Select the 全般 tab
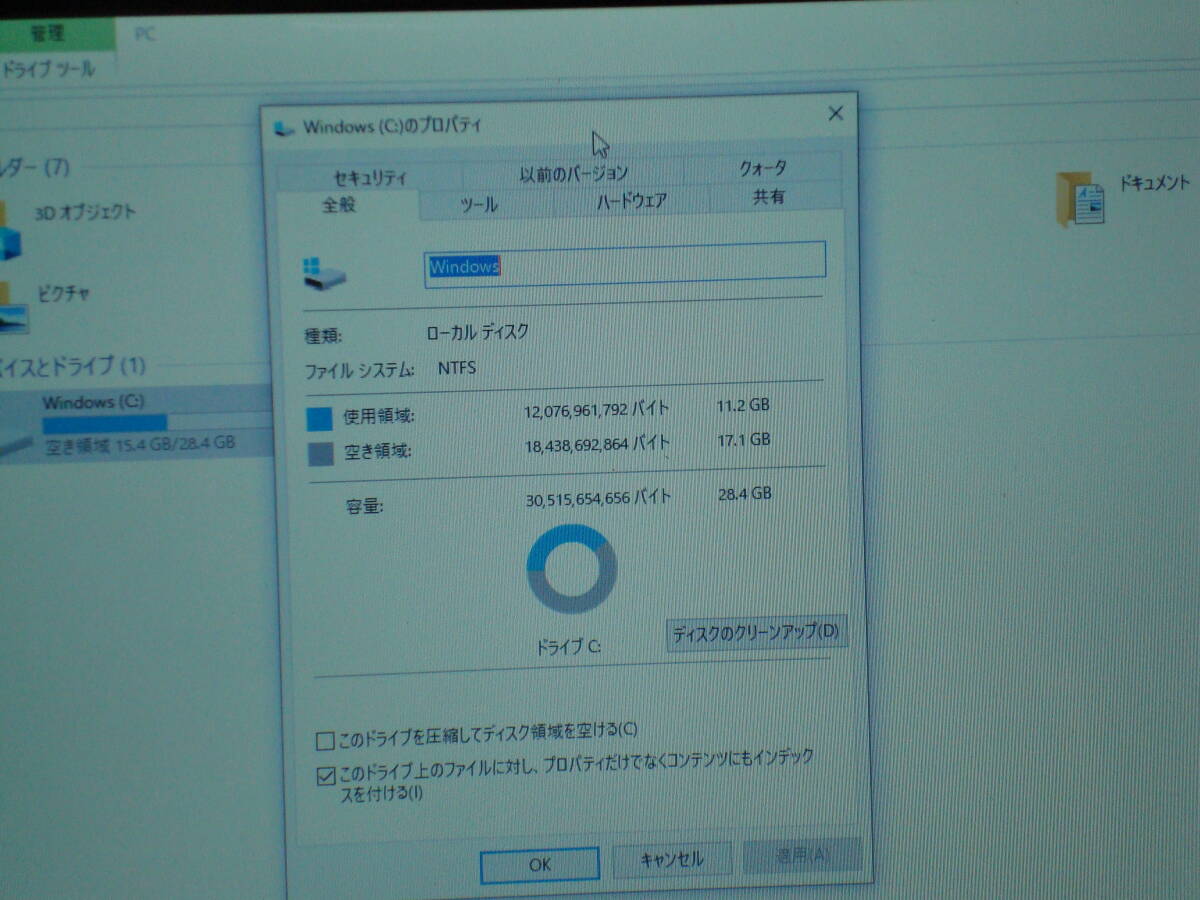 pyautogui.click(x=338, y=205)
